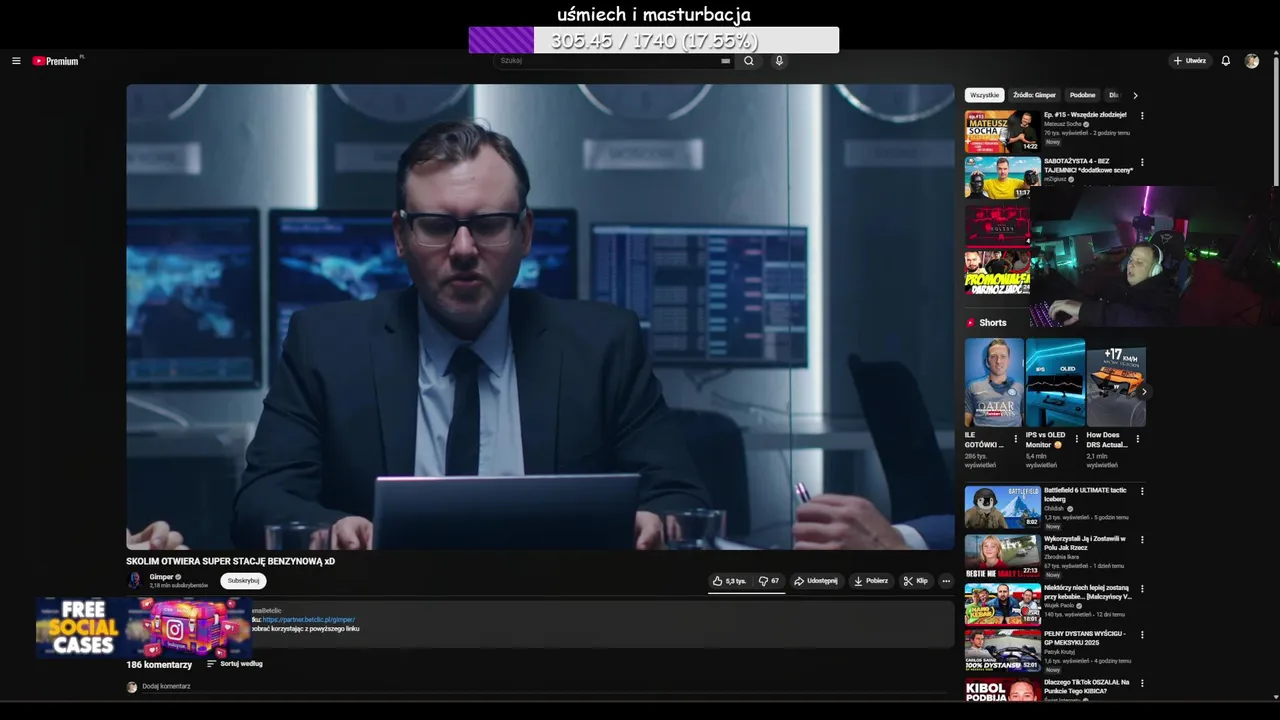Open title Dlaczego TikTok OSZALAŁ Na Punkcie
This screenshot has width=1280, height=720.
pos(1087,686)
